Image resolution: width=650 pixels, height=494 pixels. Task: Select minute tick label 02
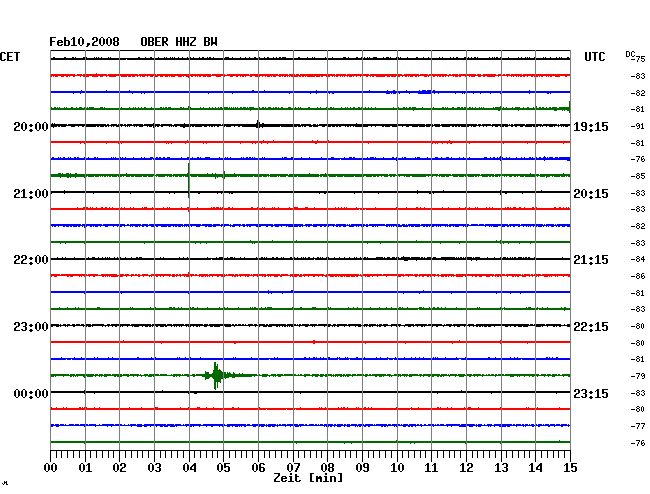coord(119,468)
